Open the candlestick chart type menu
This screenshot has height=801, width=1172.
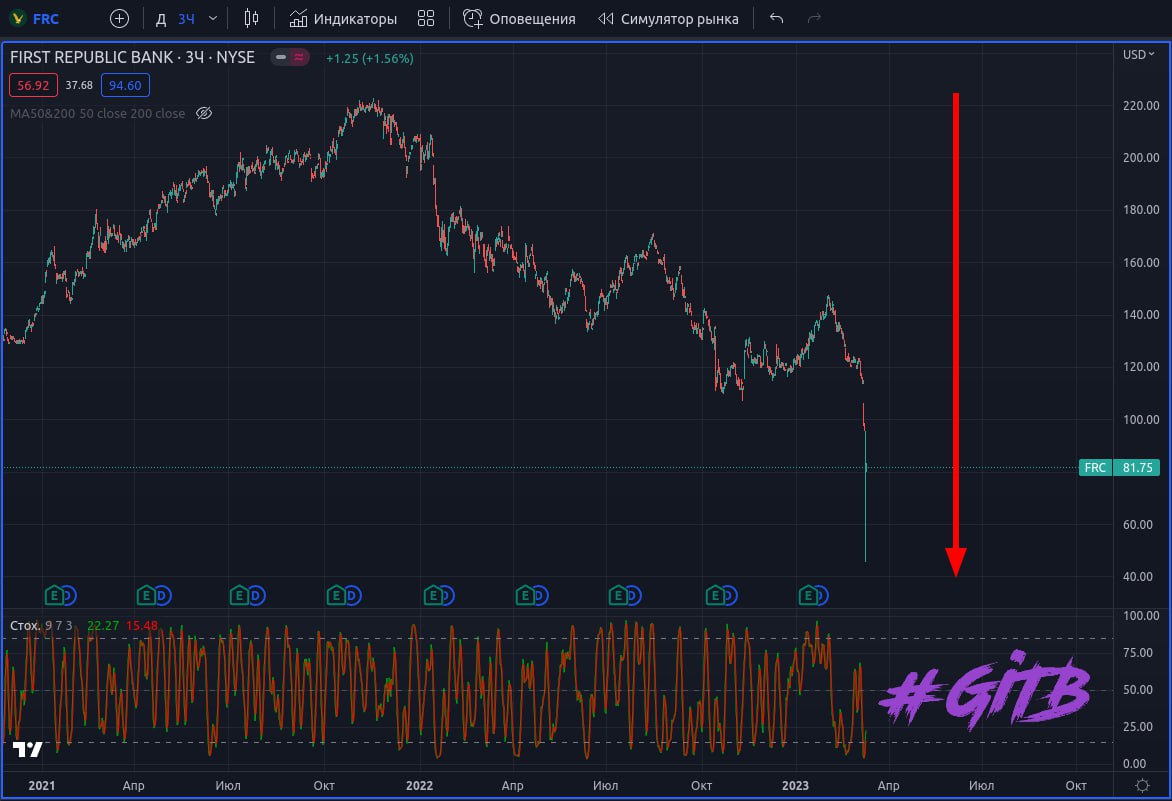[252, 19]
